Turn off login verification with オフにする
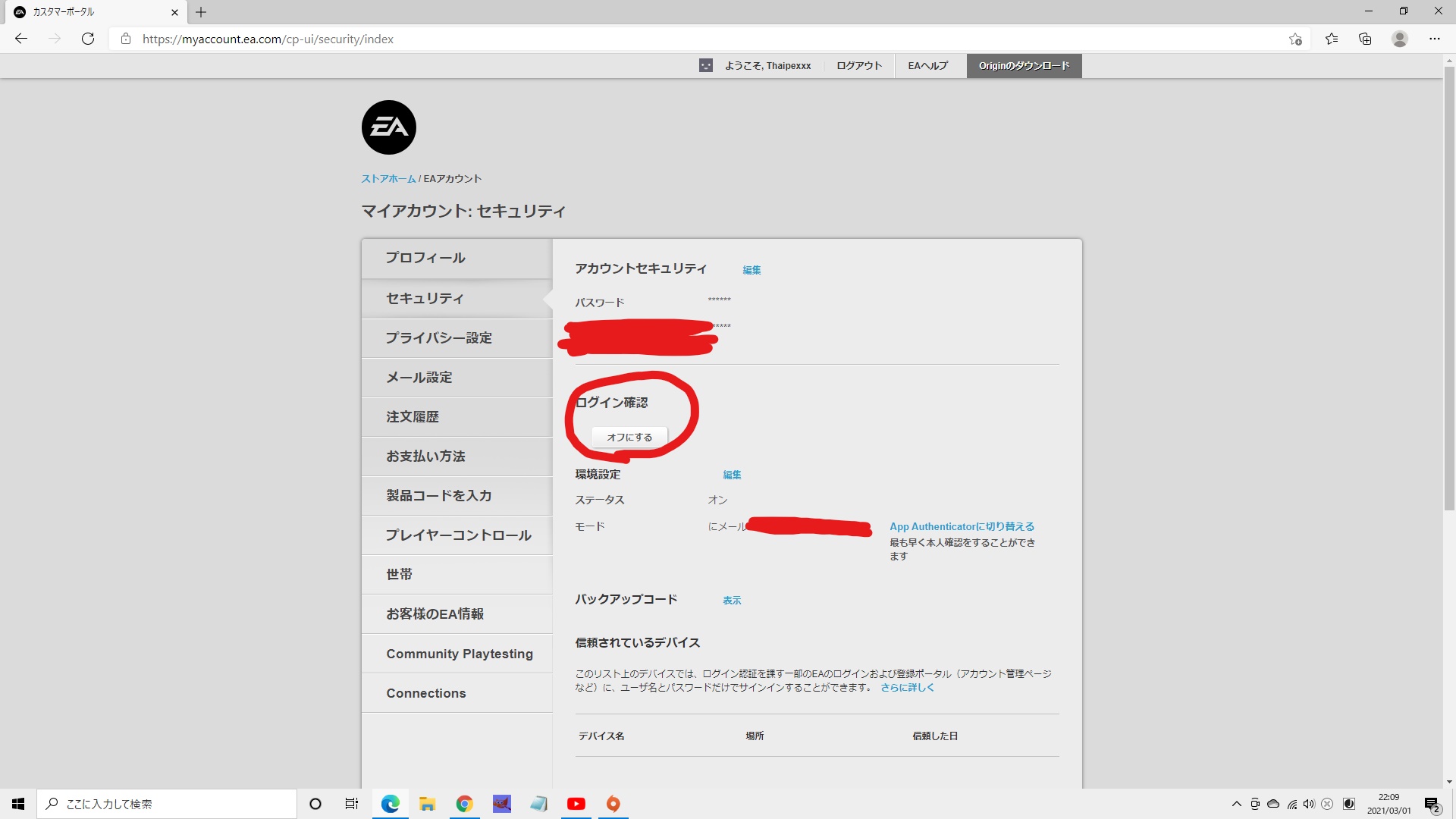Image resolution: width=1456 pixels, height=819 pixels. (x=629, y=438)
